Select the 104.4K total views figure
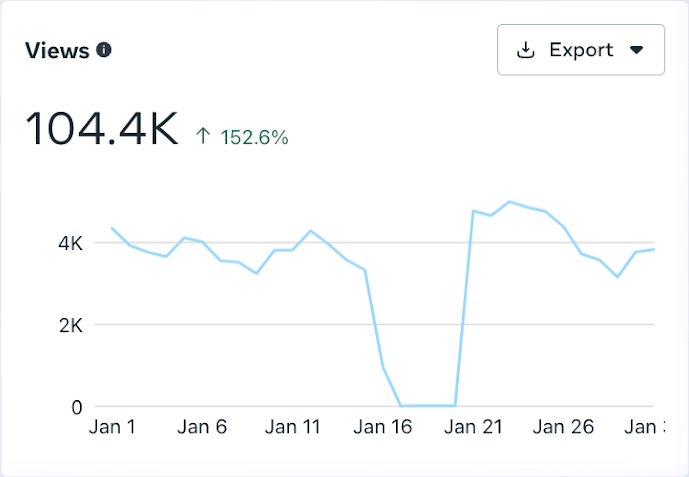This screenshot has width=689, height=477. (x=101, y=130)
